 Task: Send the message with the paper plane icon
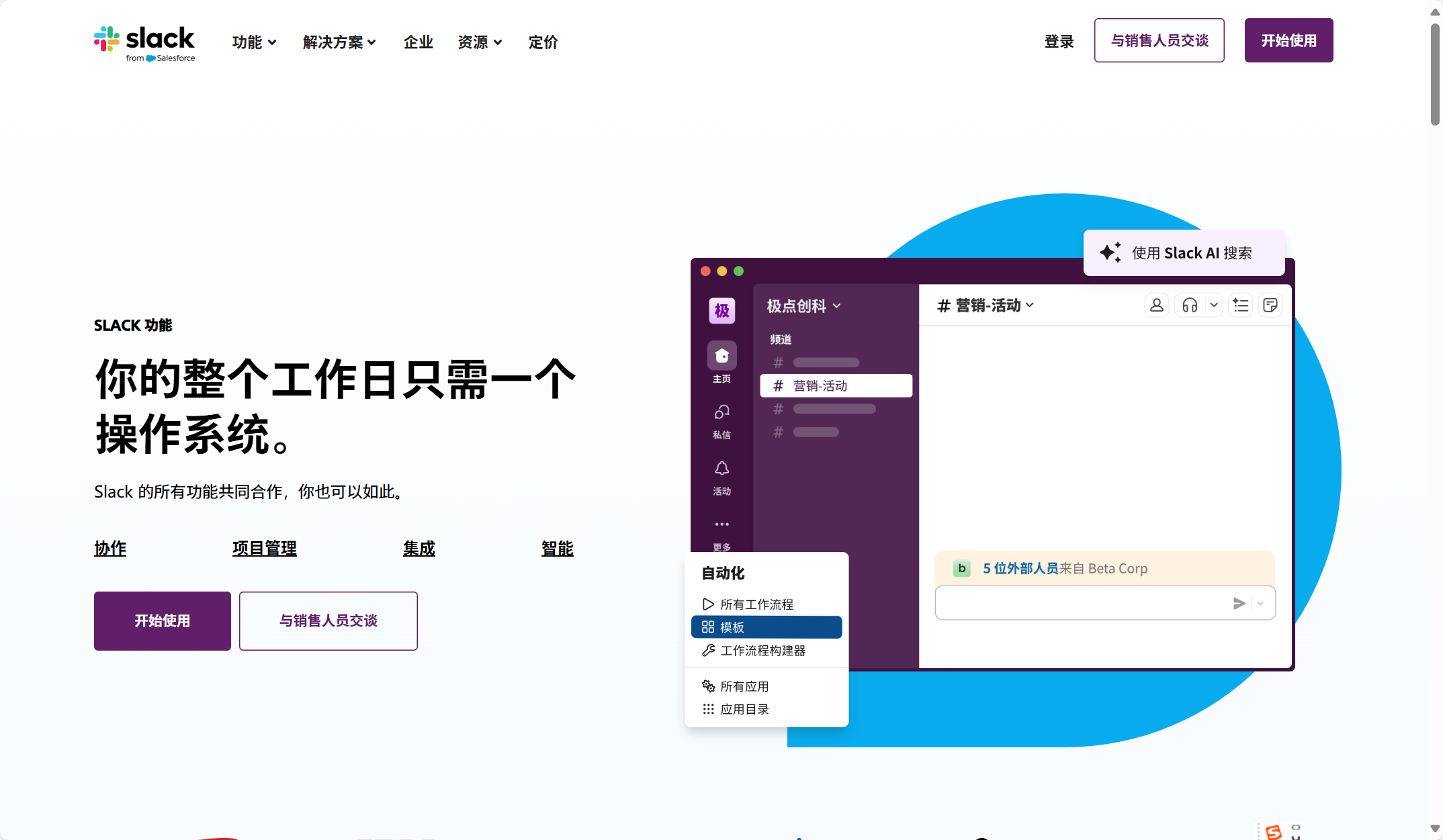tap(1239, 603)
